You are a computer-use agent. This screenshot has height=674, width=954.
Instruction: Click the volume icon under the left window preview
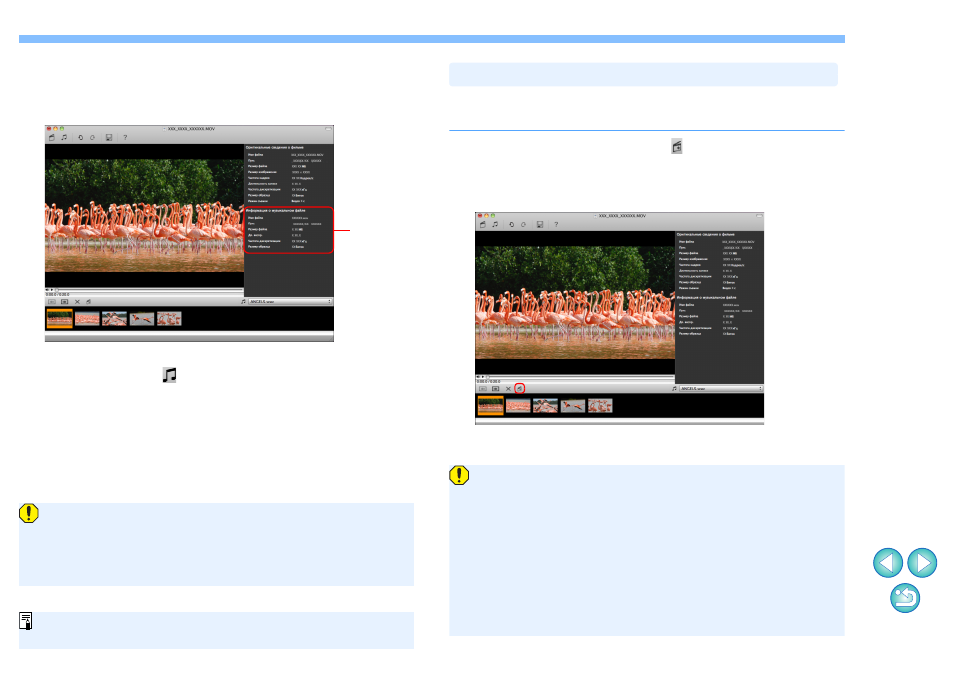(x=47, y=290)
